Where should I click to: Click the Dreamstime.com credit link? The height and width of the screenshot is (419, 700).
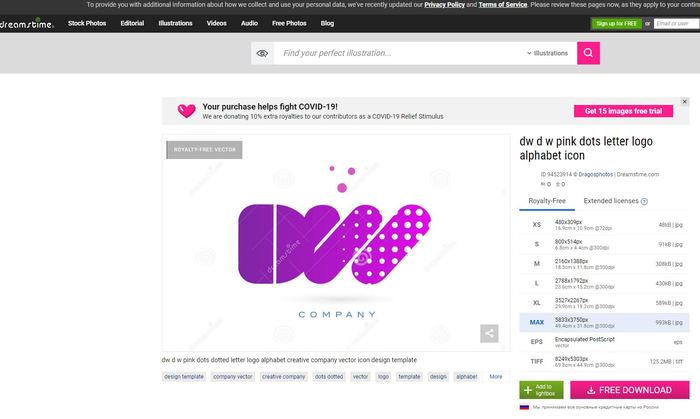point(638,174)
